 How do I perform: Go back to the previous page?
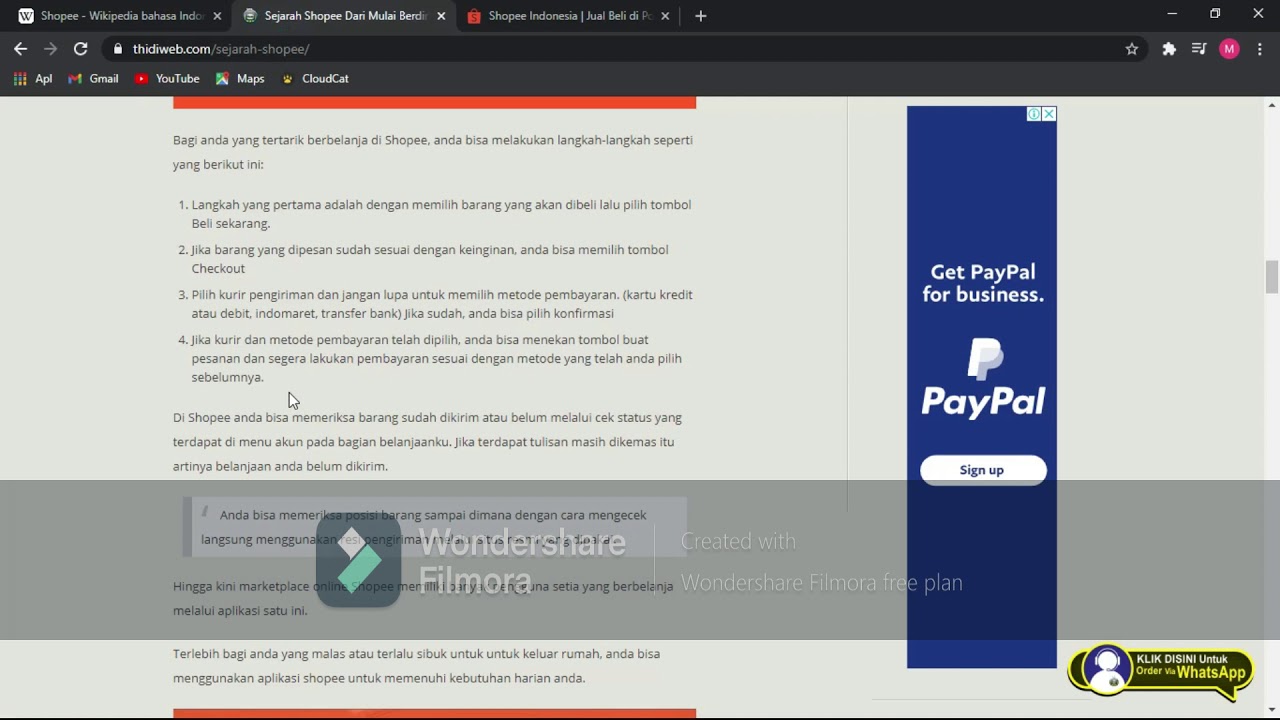[20, 48]
